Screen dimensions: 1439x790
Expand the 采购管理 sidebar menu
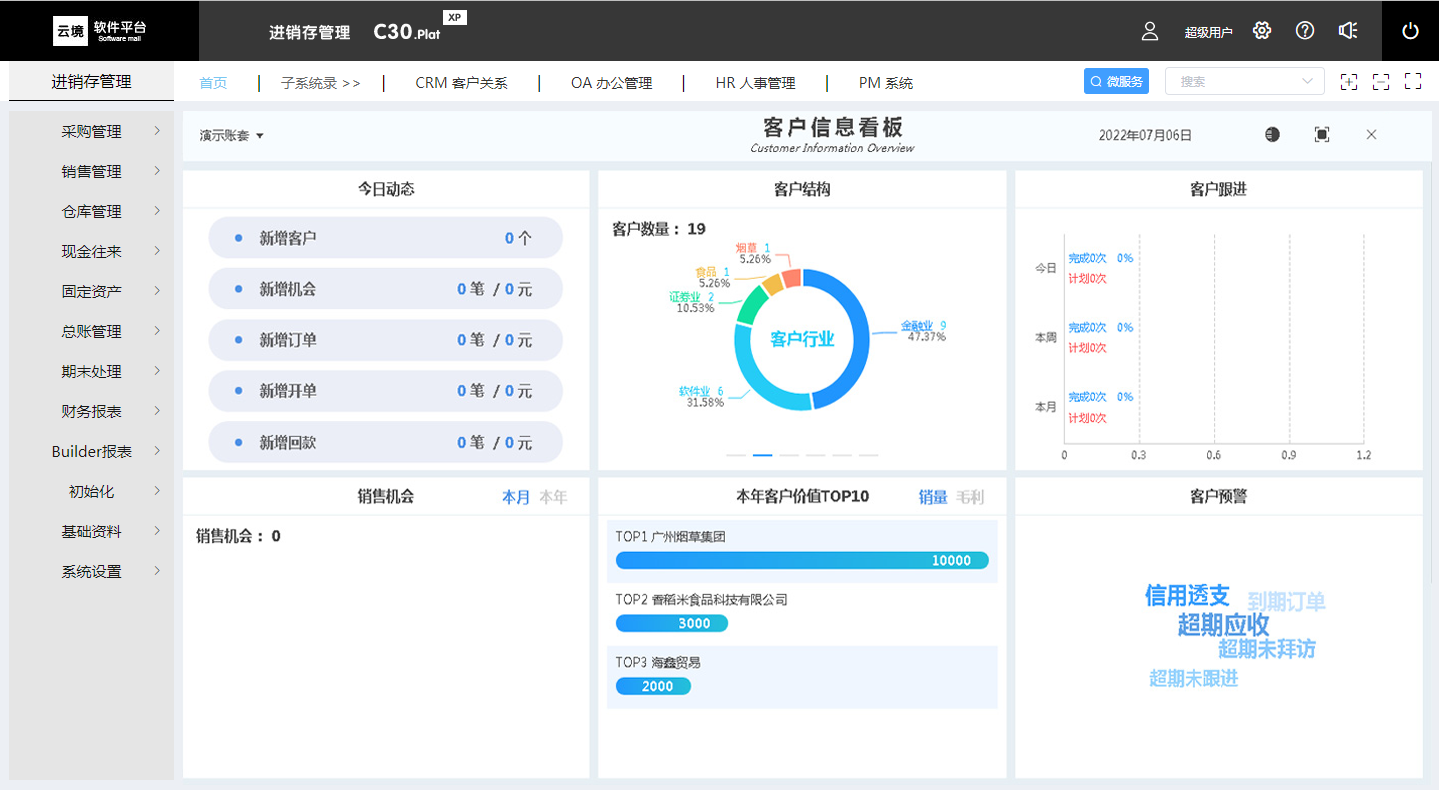tap(92, 132)
